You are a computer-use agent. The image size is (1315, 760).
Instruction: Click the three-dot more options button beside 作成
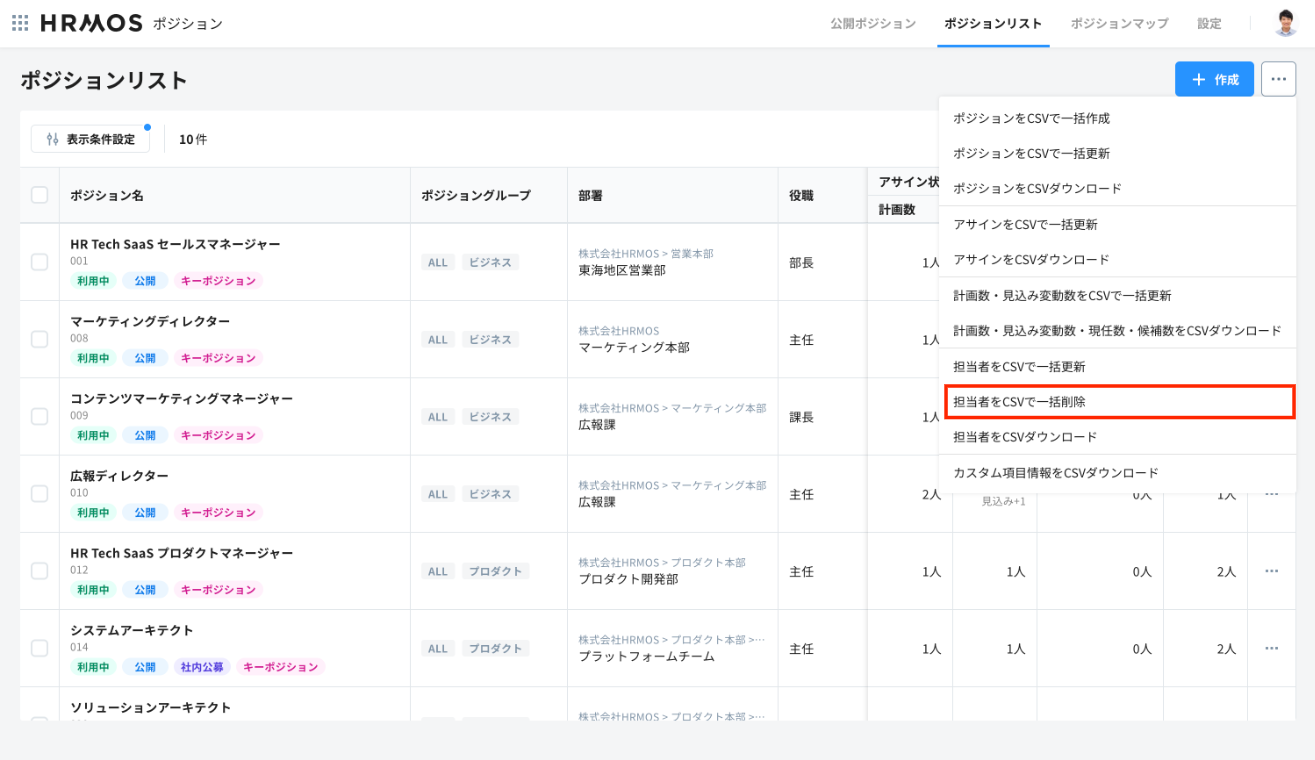click(1278, 79)
